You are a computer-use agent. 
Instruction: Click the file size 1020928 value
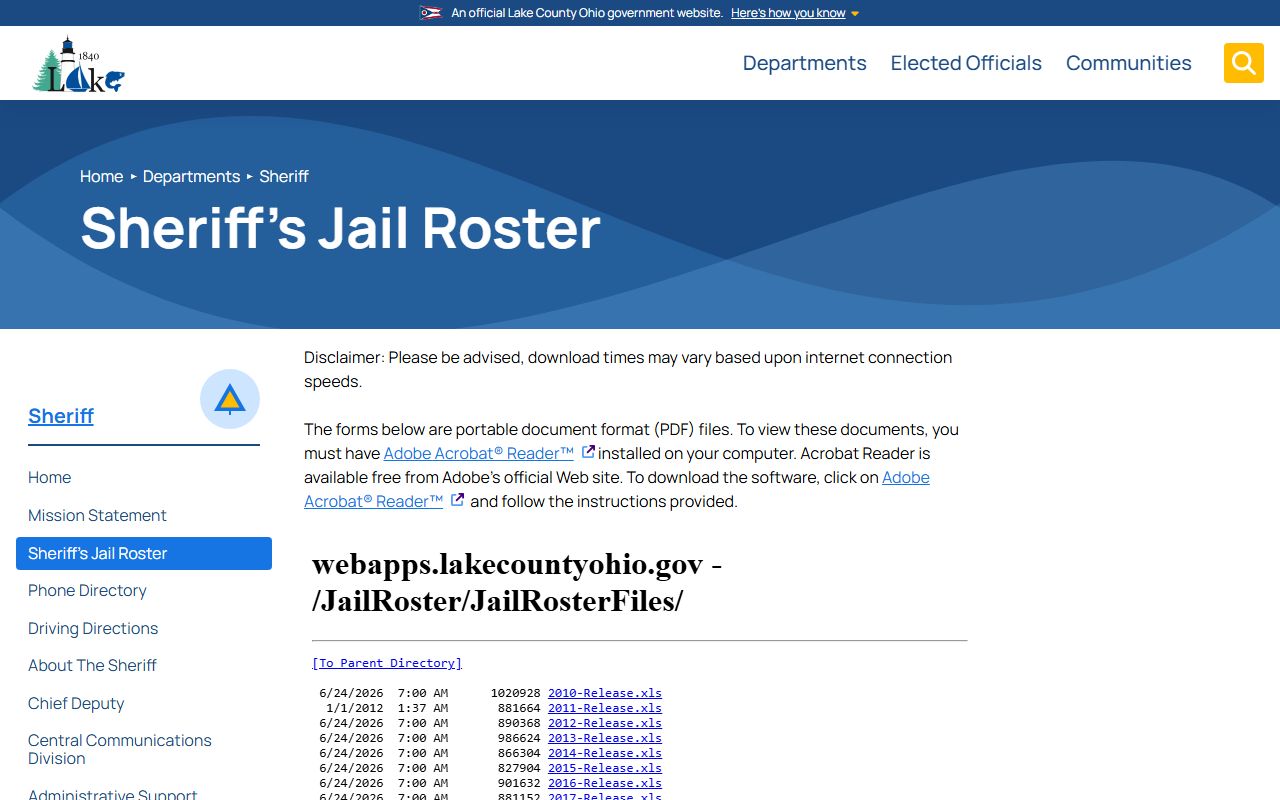[x=516, y=693]
